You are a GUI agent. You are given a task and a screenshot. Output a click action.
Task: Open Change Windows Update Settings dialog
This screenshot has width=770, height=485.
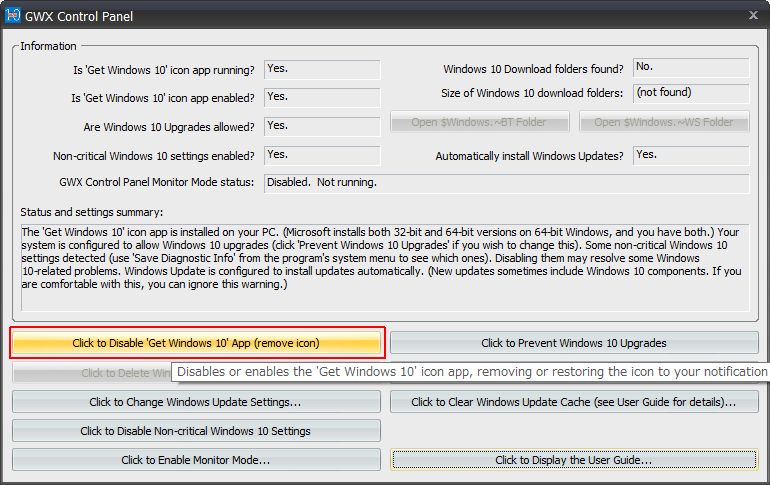click(196, 402)
